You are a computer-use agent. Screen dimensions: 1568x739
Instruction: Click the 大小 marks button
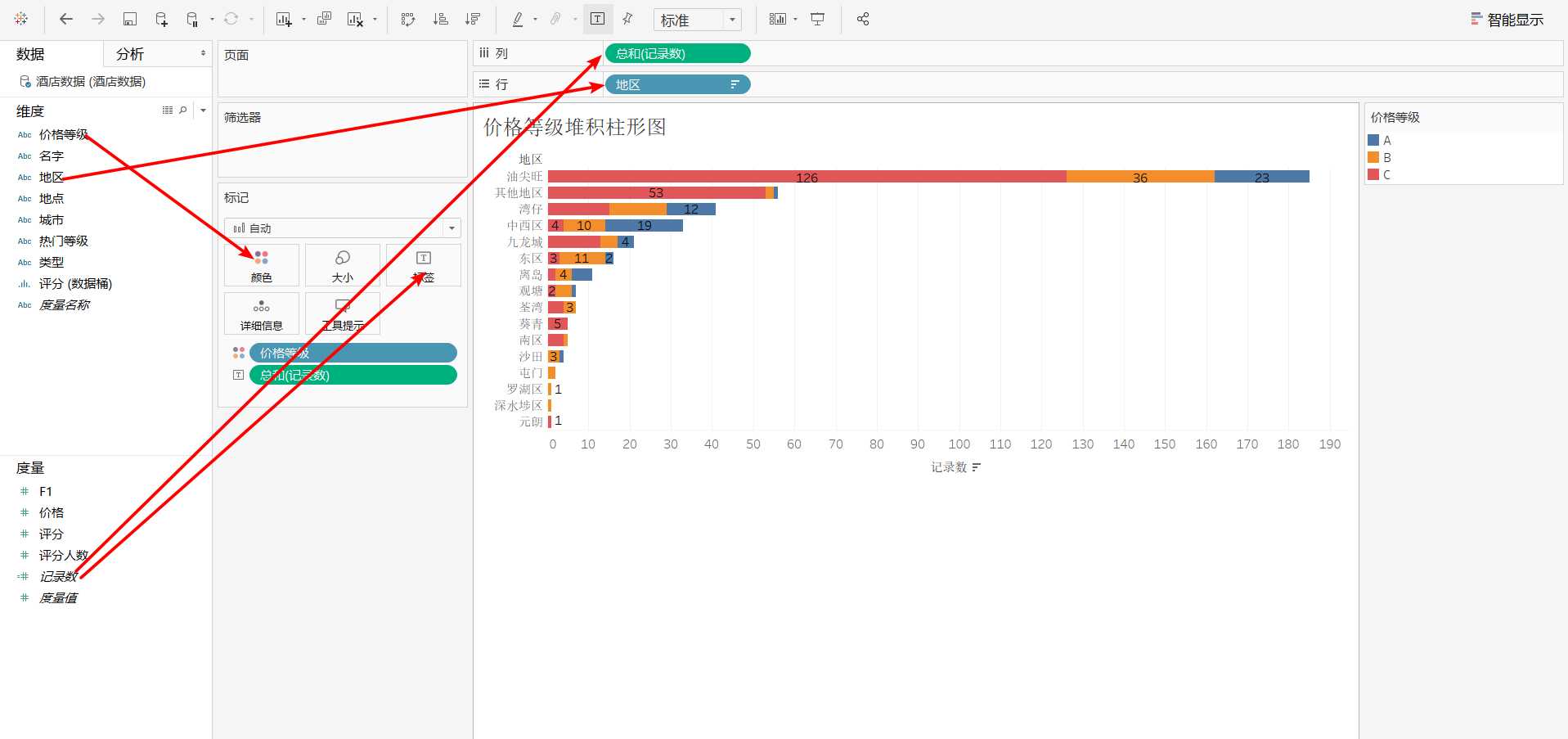pyautogui.click(x=343, y=265)
